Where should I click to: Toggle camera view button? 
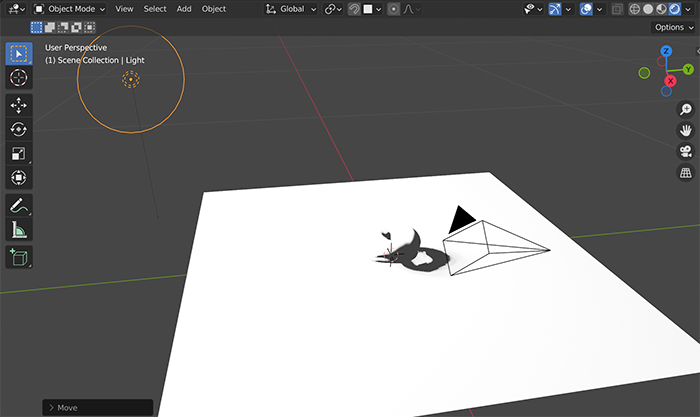(686, 152)
